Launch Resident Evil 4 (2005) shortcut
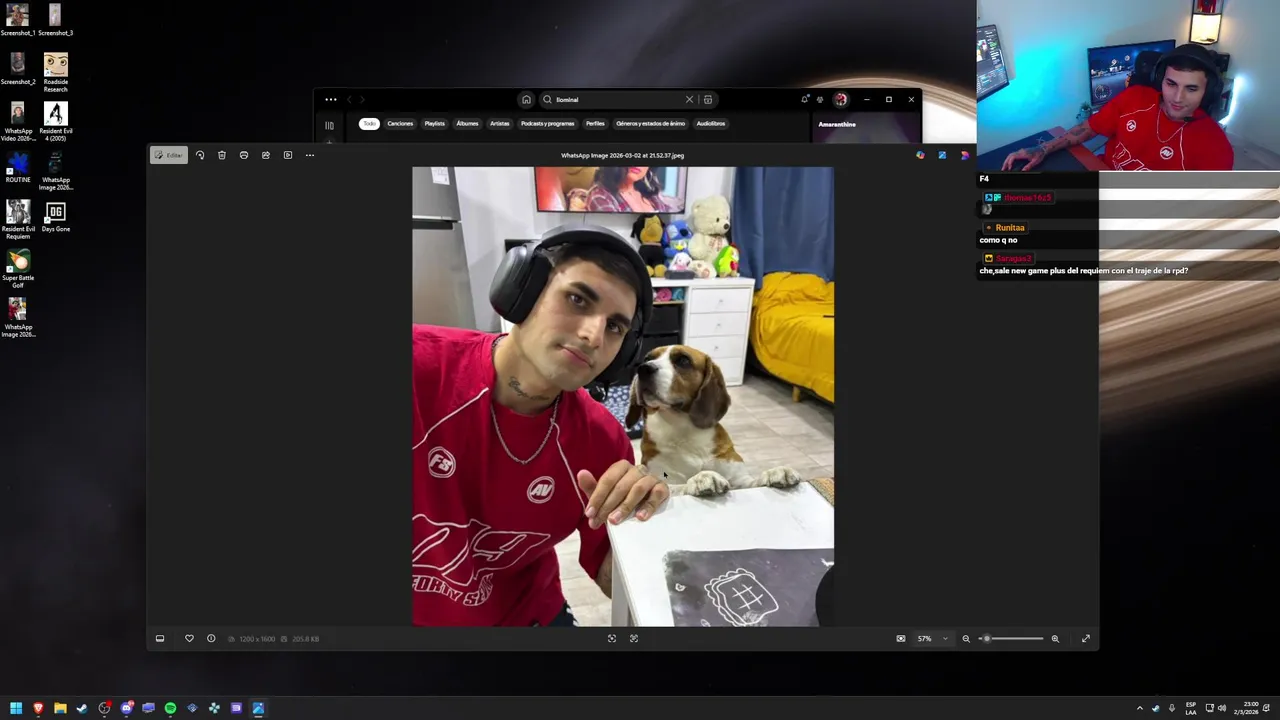The width and height of the screenshot is (1280, 720). tap(55, 121)
